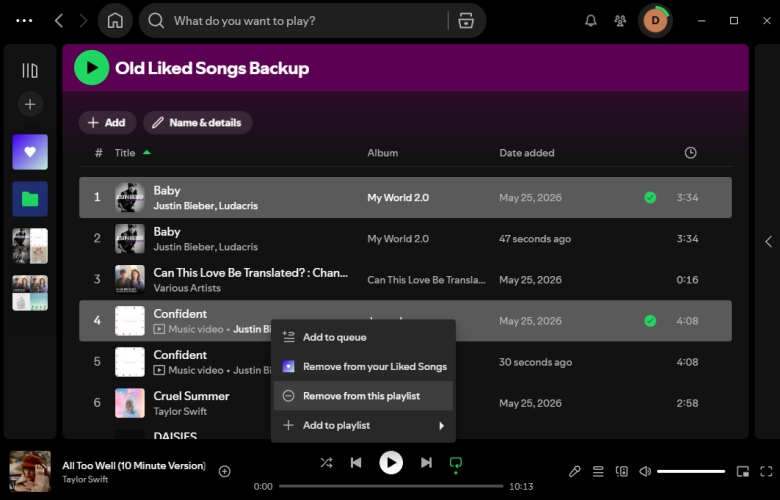Click the # column header

pyautogui.click(x=98, y=153)
